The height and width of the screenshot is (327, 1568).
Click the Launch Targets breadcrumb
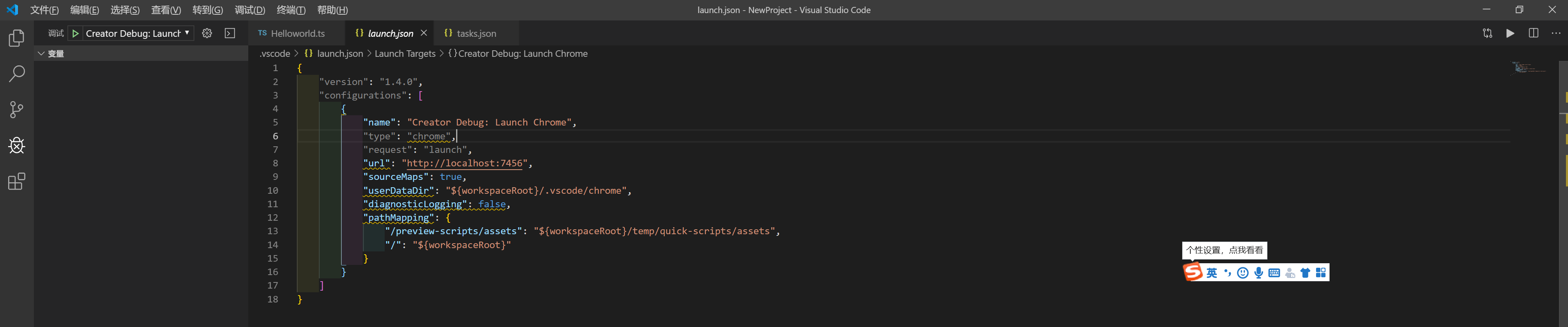click(x=405, y=54)
